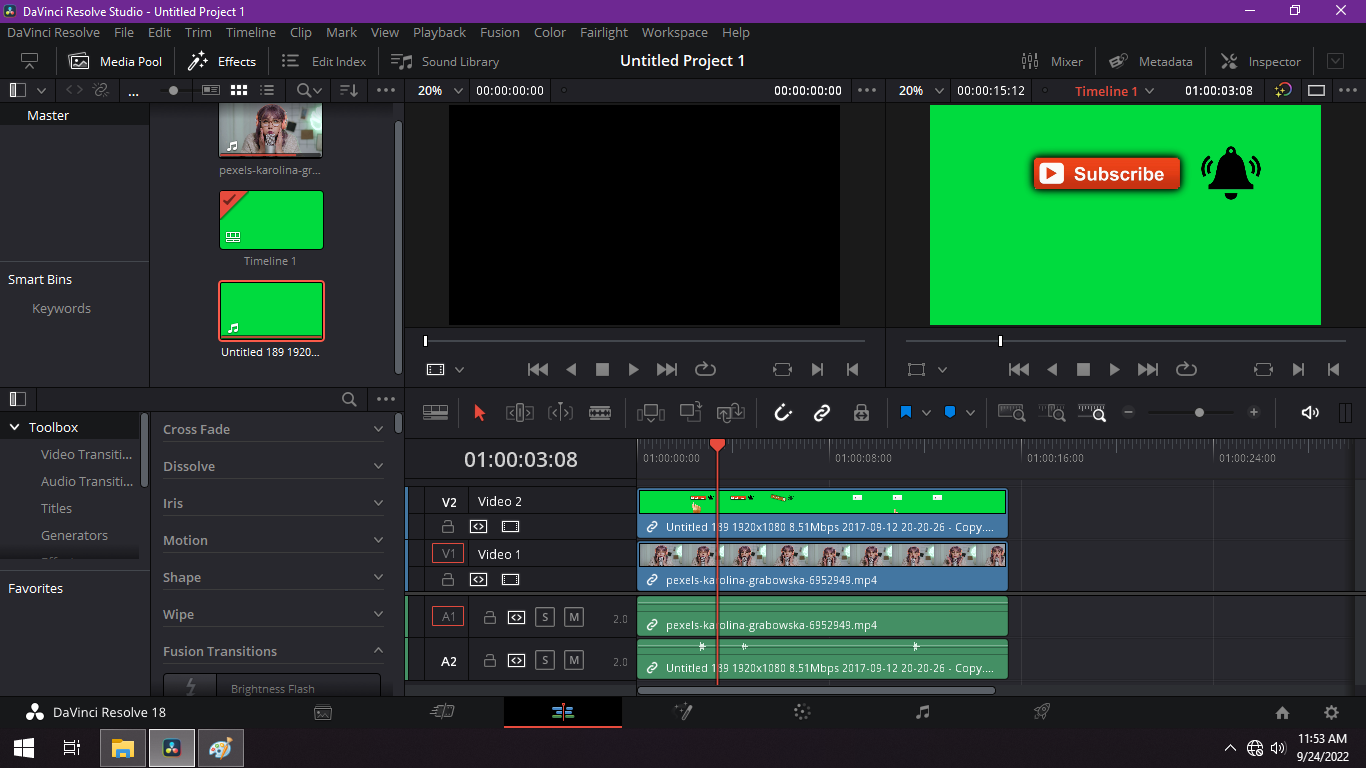Toggle the Effects panel button
Image resolution: width=1366 pixels, height=768 pixels.
[222, 61]
